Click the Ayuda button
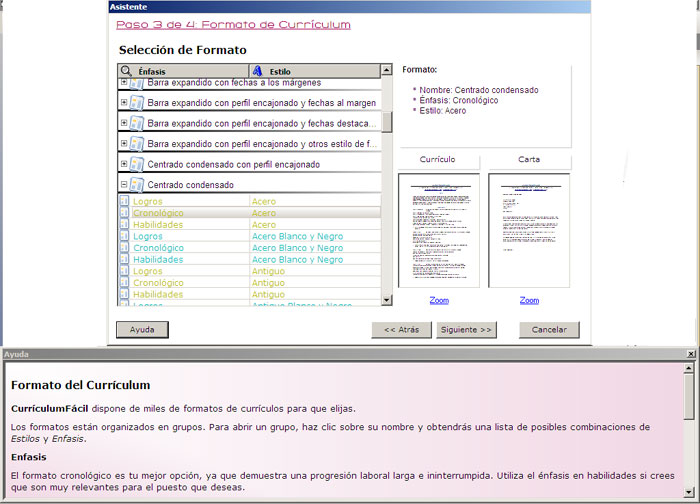700x504 pixels. (x=142, y=329)
